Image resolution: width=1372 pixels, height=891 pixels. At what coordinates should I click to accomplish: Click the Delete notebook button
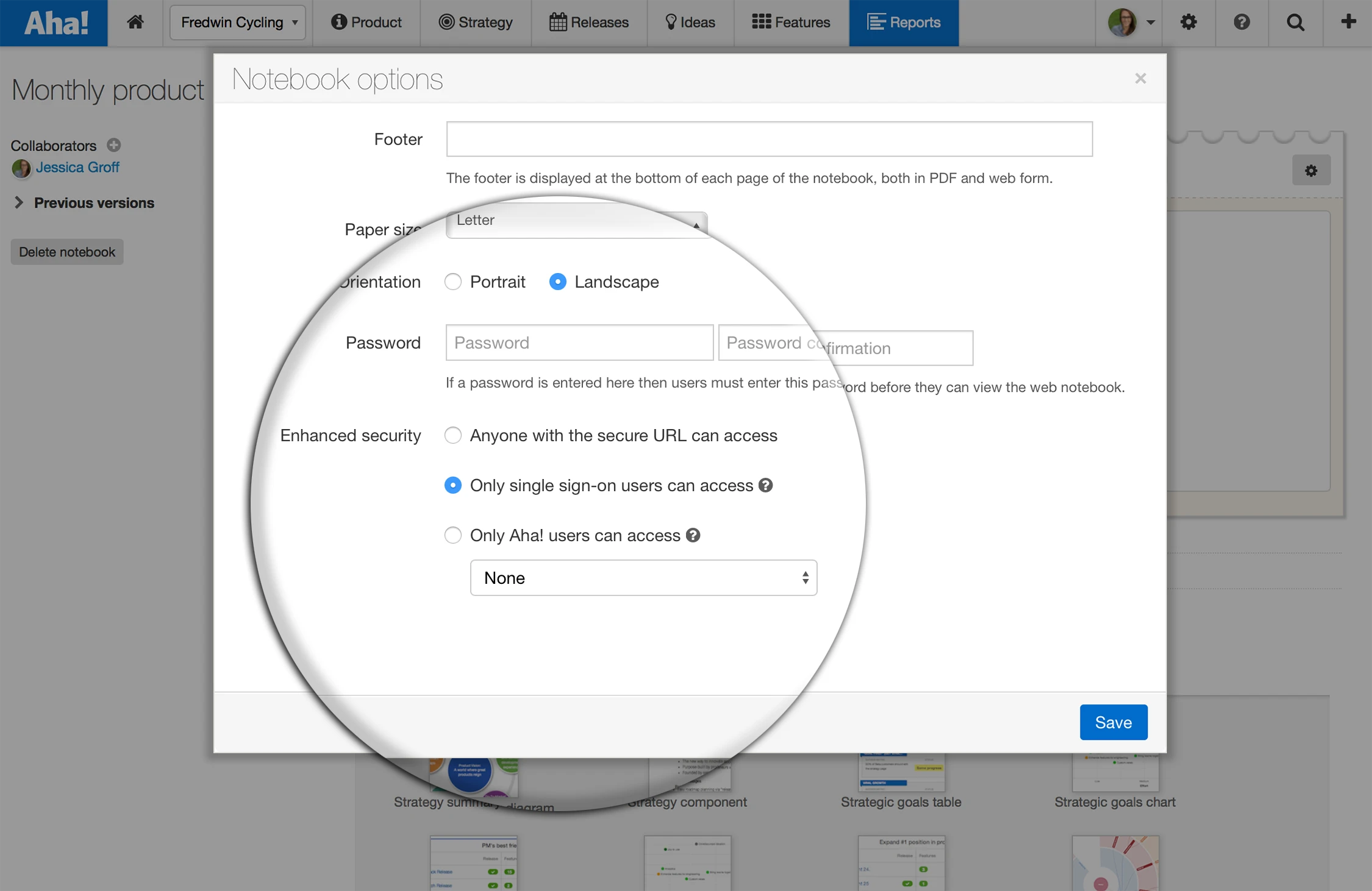(67, 252)
